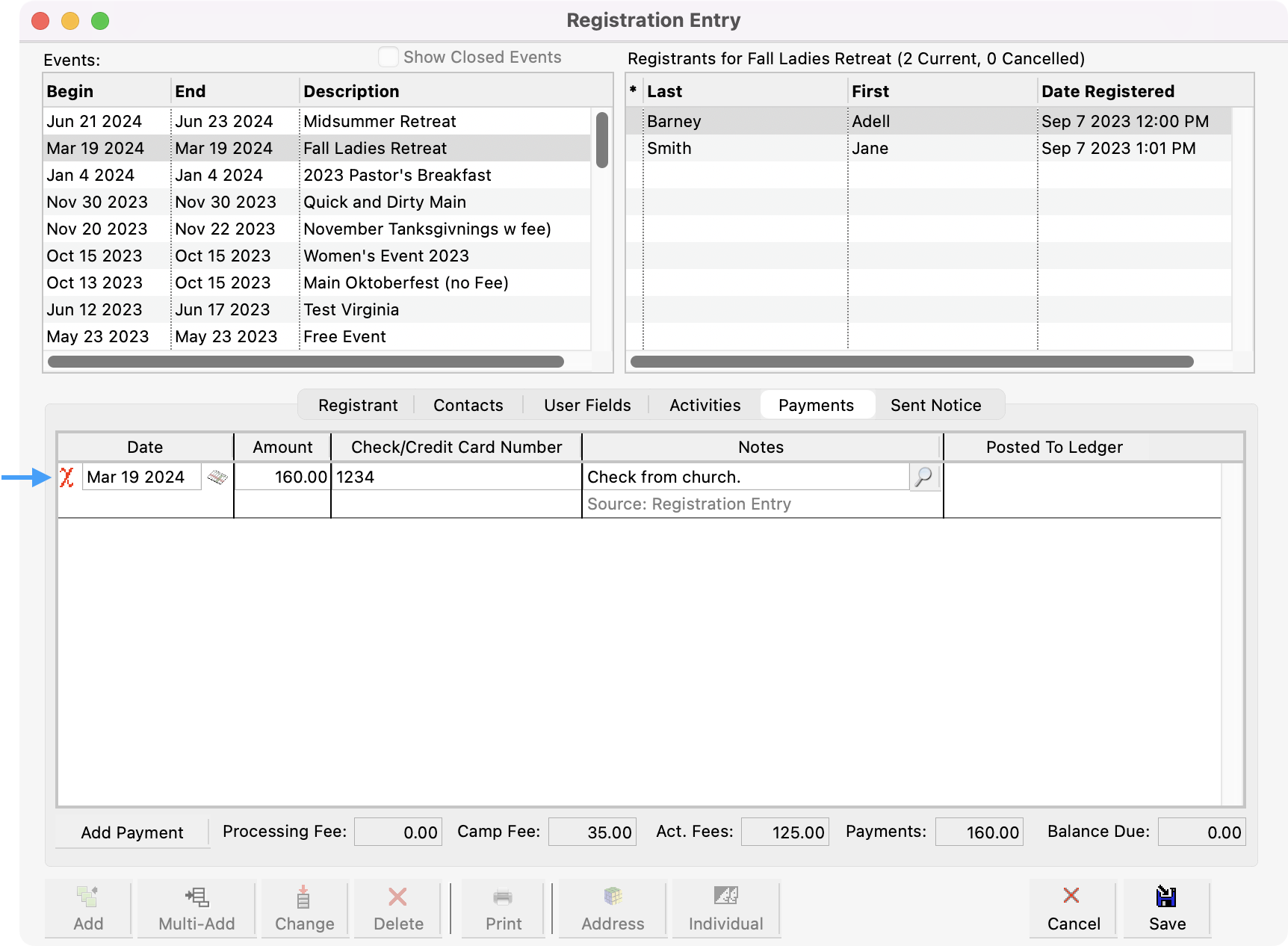Image resolution: width=1288 pixels, height=946 pixels.
Task: Enable the Show Closed Events checkbox
Action: coord(388,57)
